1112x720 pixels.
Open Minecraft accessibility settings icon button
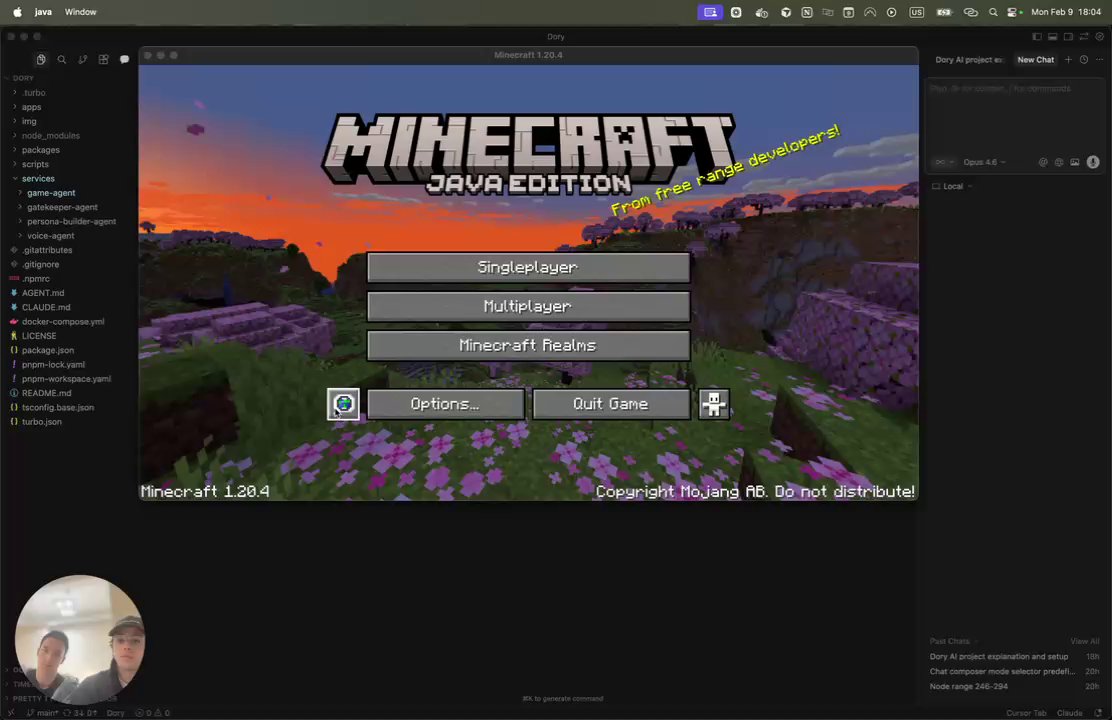click(x=714, y=404)
